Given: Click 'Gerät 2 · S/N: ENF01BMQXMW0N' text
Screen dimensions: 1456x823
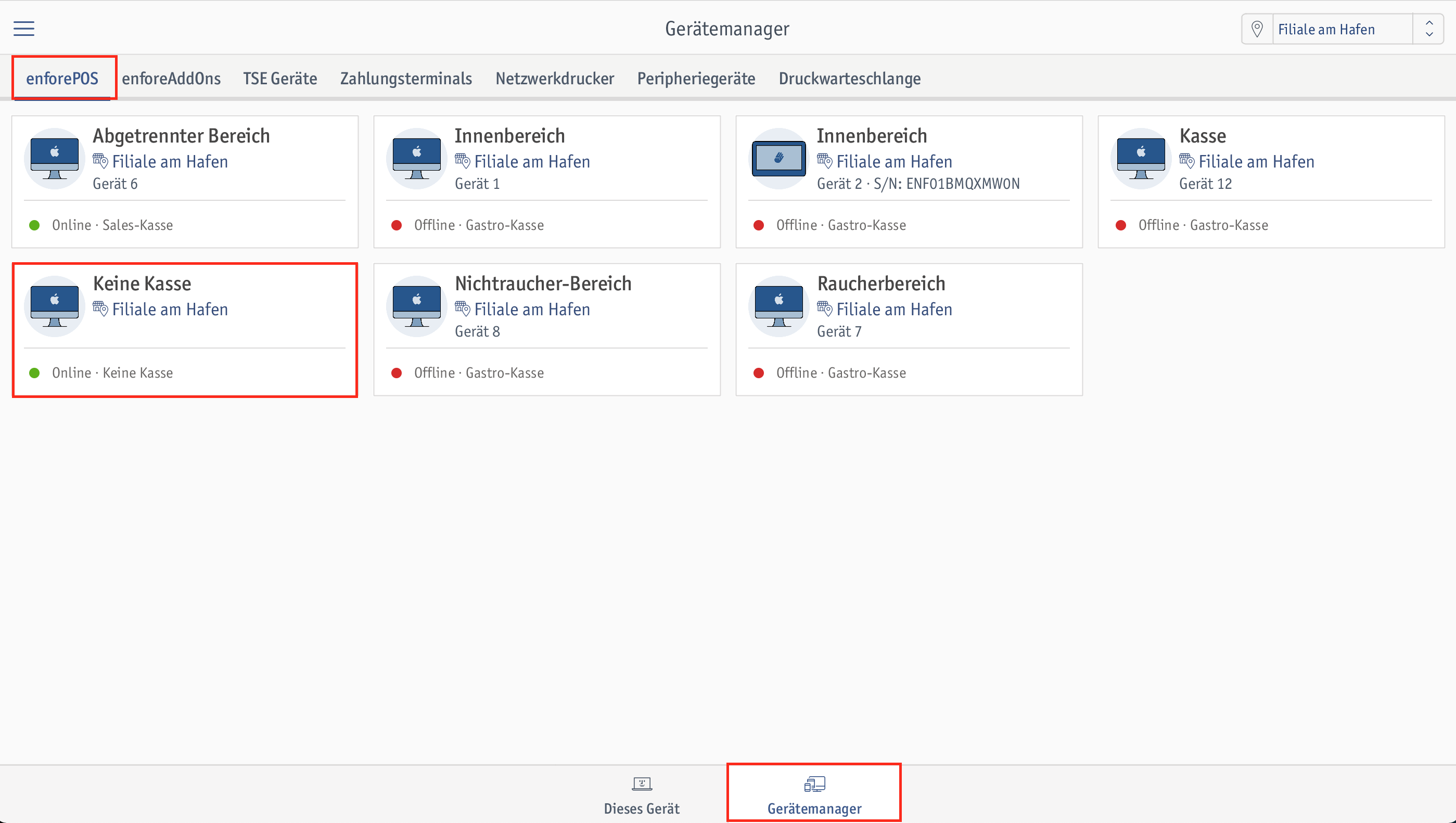Looking at the screenshot, I should click(x=918, y=184).
